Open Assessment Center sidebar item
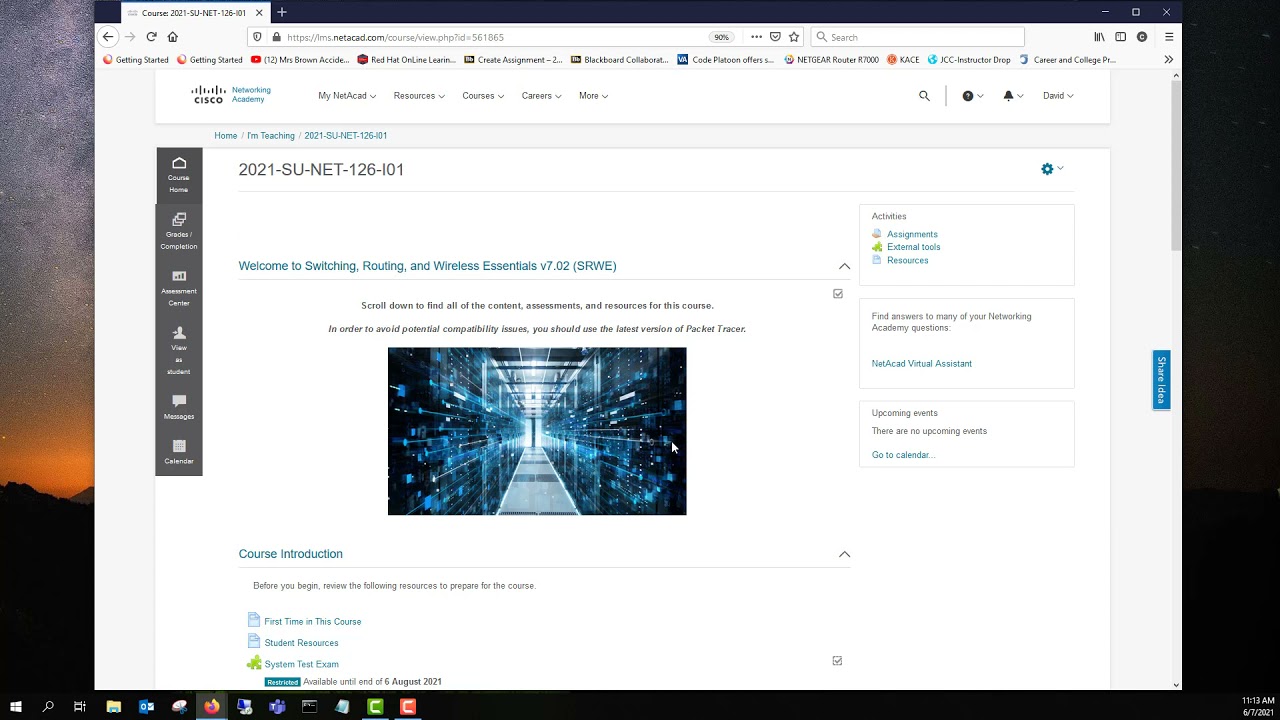 click(179, 288)
